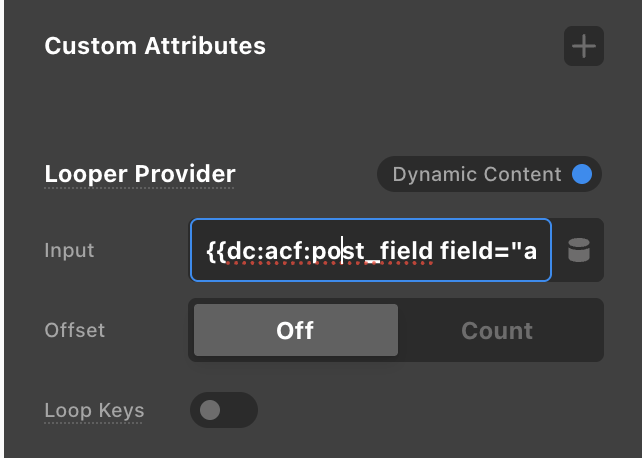Click into the Looper Provider Input field

(x=370, y=250)
